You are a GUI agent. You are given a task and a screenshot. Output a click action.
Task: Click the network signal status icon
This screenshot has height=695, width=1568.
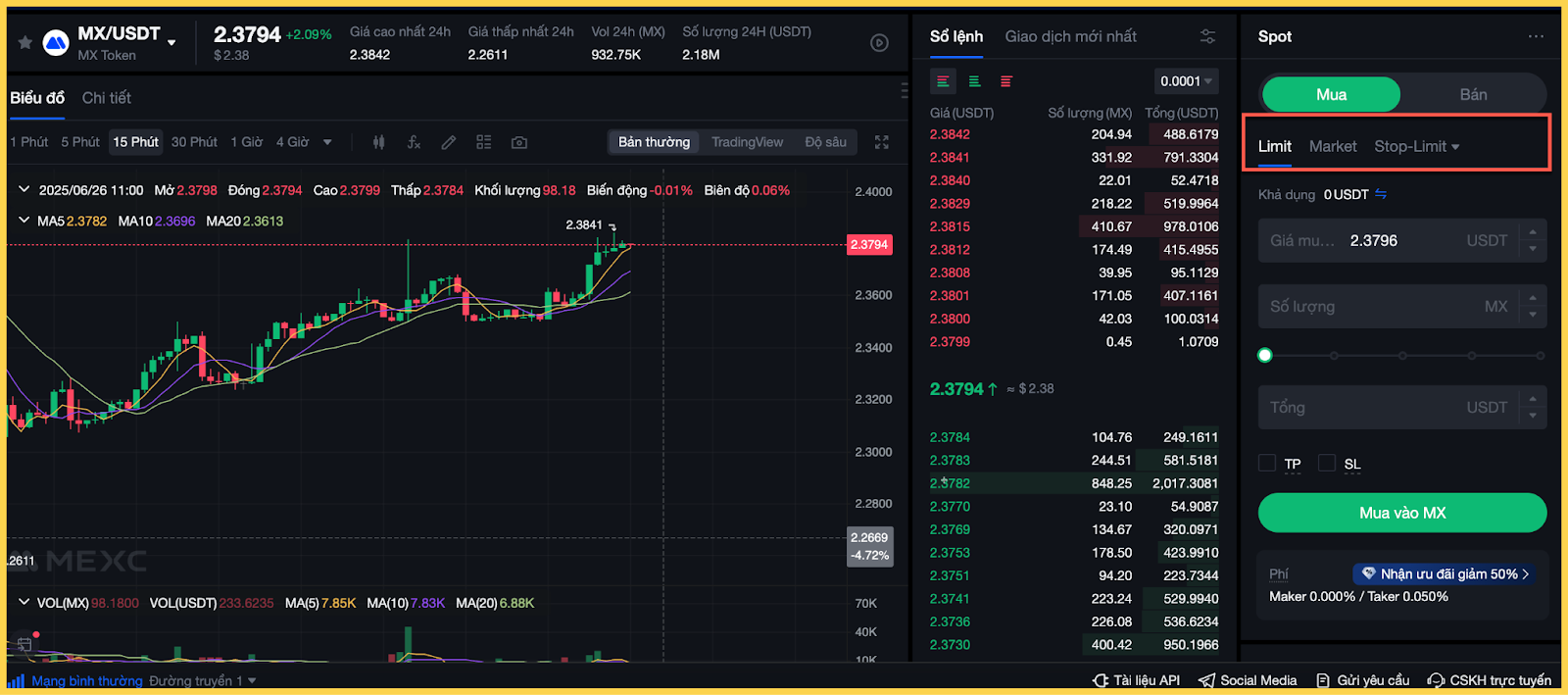click(16, 680)
